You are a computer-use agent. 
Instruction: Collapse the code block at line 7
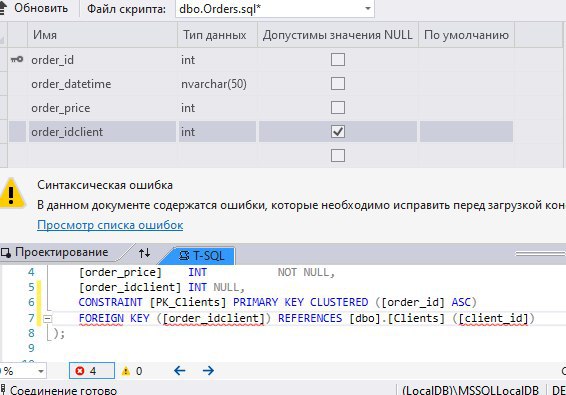pyautogui.click(x=47, y=318)
